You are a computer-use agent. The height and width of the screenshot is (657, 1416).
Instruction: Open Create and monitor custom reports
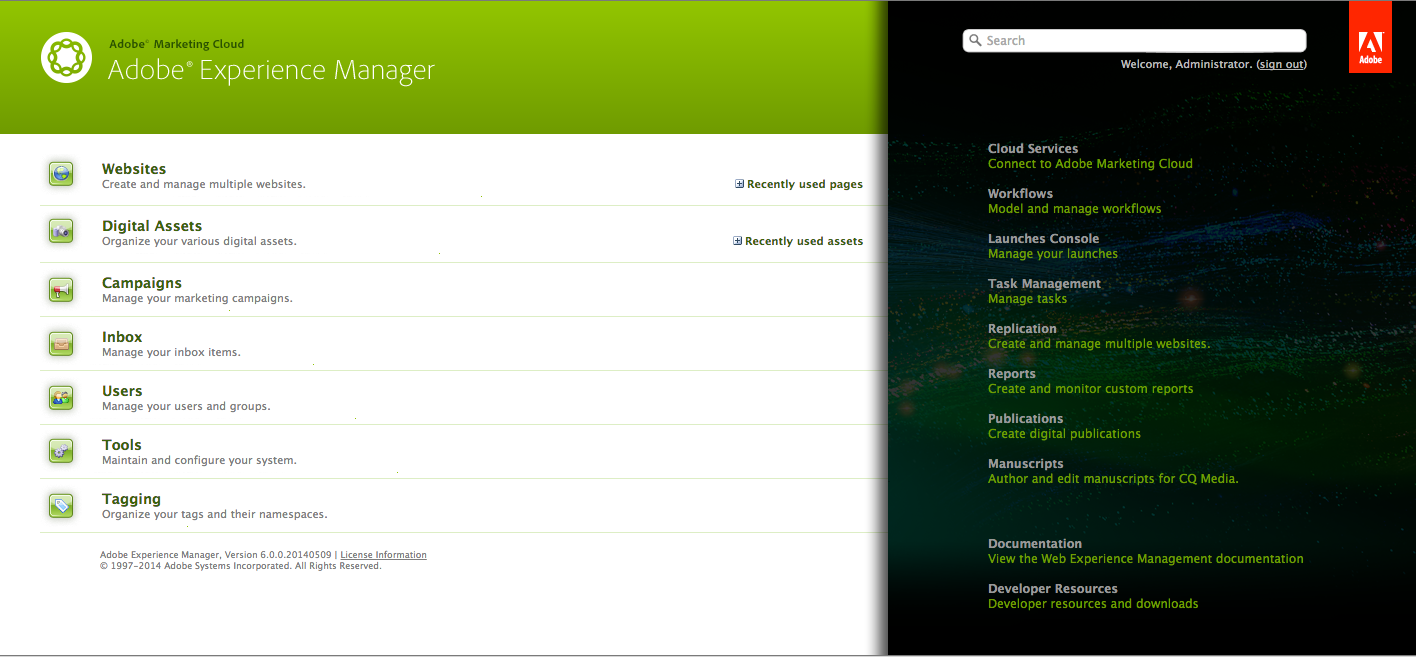(1091, 389)
